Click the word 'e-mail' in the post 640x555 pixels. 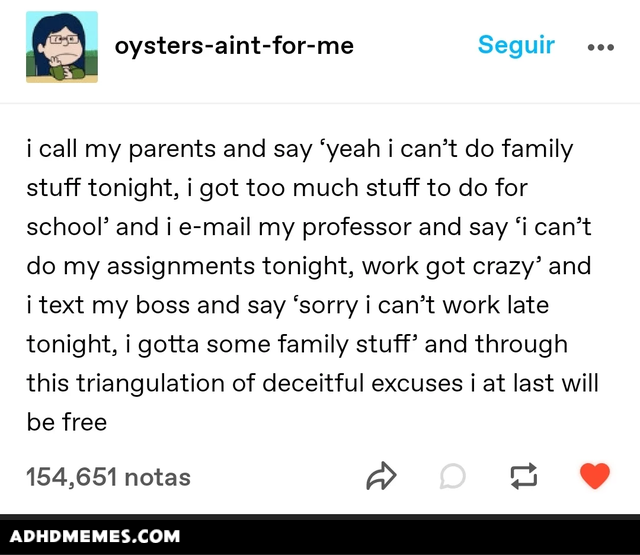click(x=209, y=227)
